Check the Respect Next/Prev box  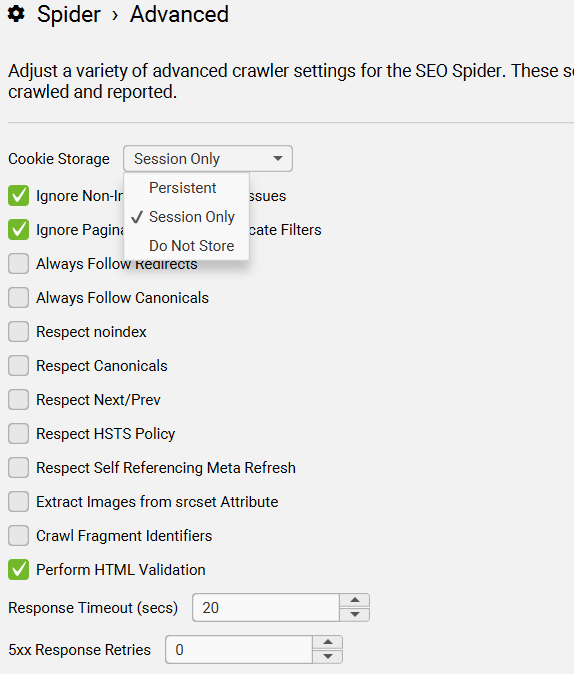[x=18, y=399]
